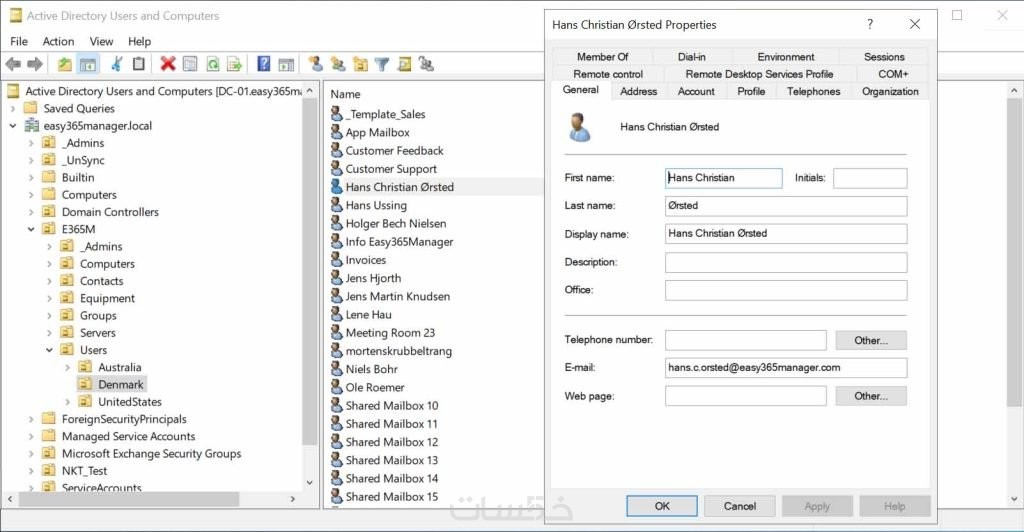Click the Forward arrow toolbar icon
The image size is (1024, 532).
point(35,64)
